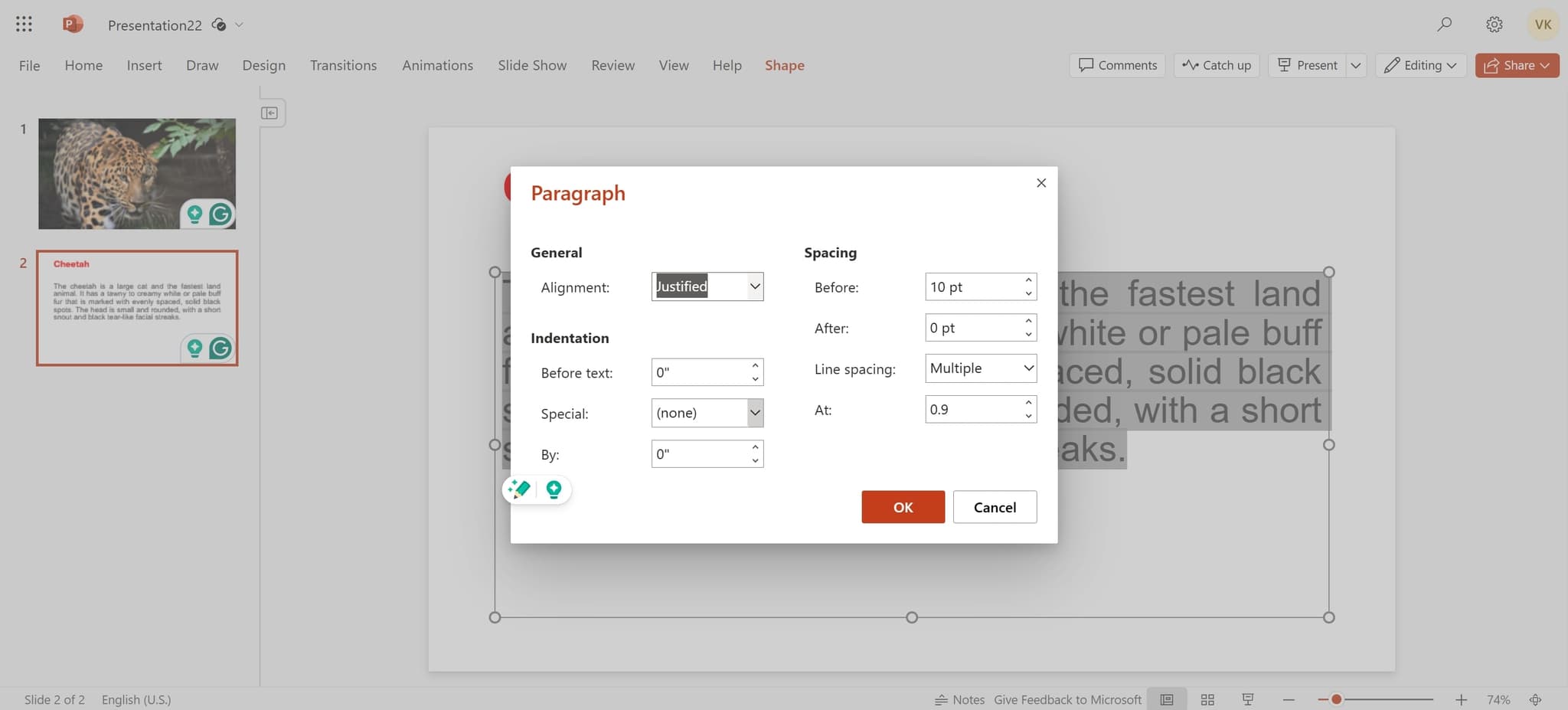Open the Review ribbon tab

612,65
